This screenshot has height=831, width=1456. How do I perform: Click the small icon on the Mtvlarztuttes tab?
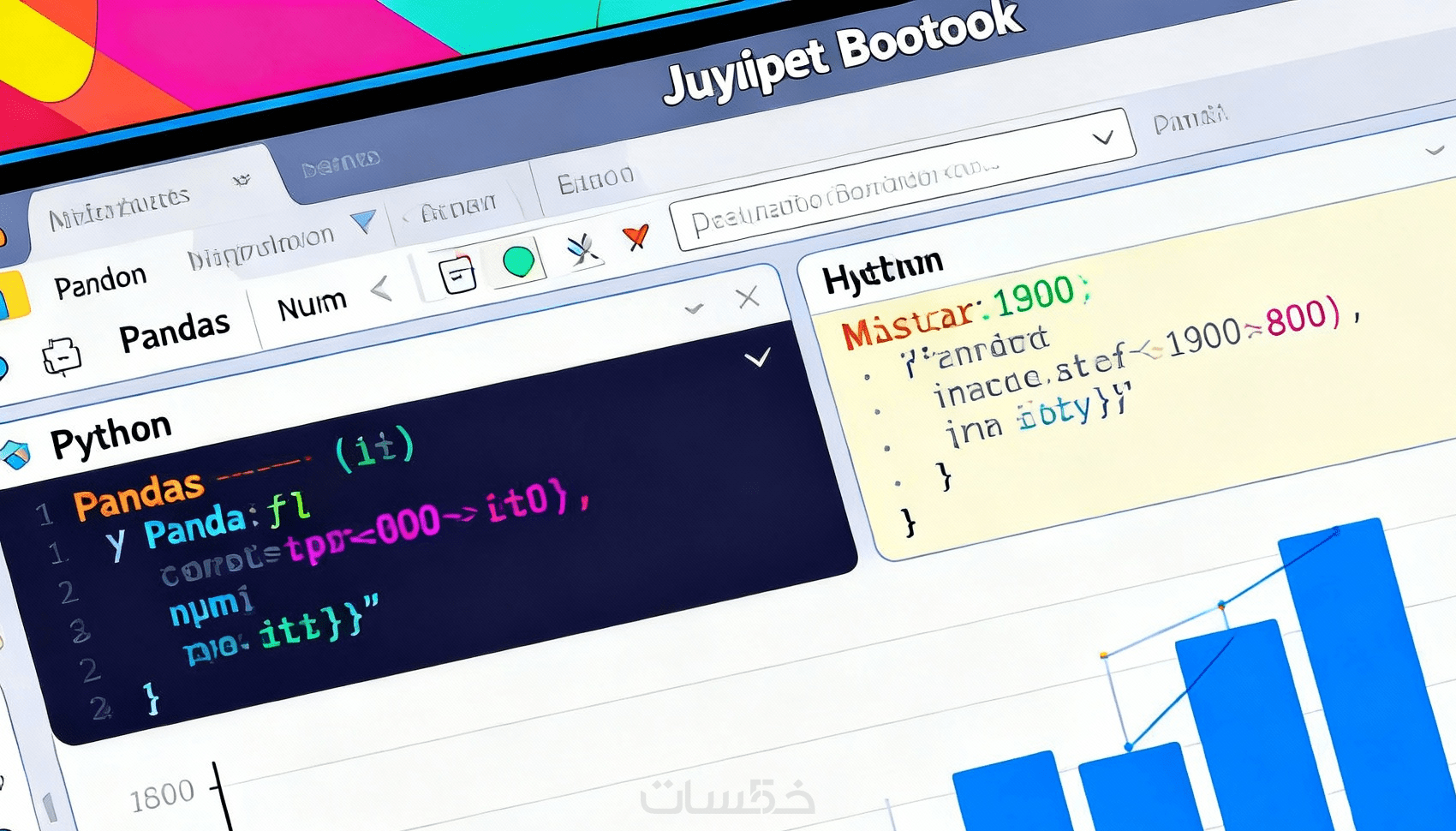[242, 180]
